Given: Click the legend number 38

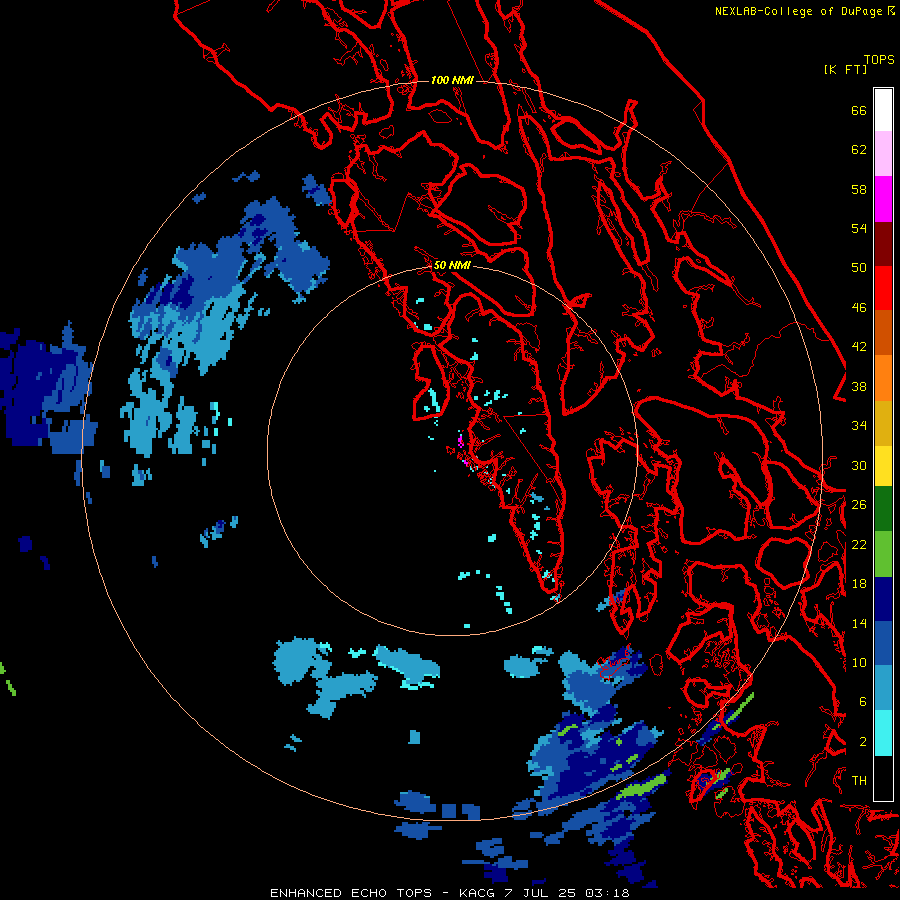Looking at the screenshot, I should (859, 387).
